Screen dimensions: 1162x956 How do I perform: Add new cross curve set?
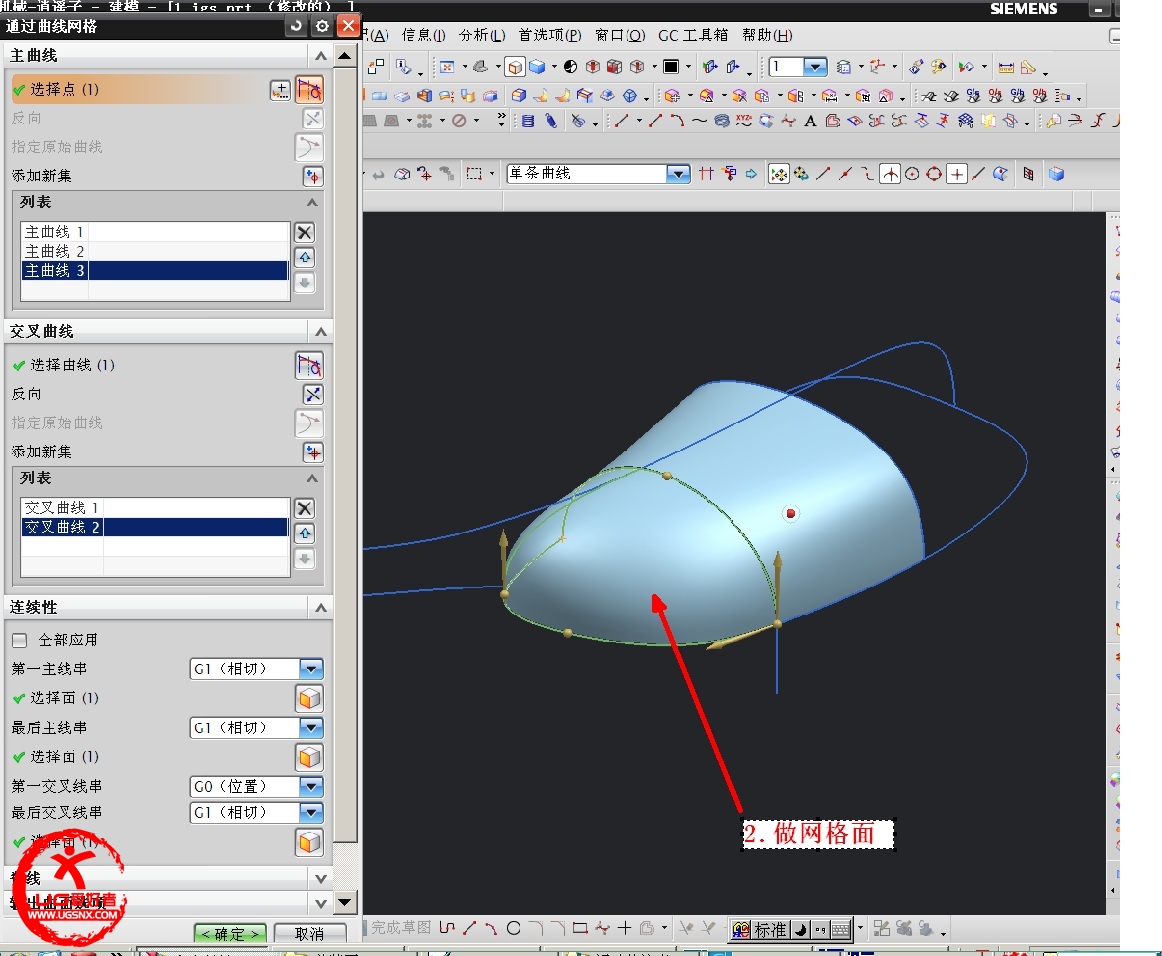click(x=313, y=452)
